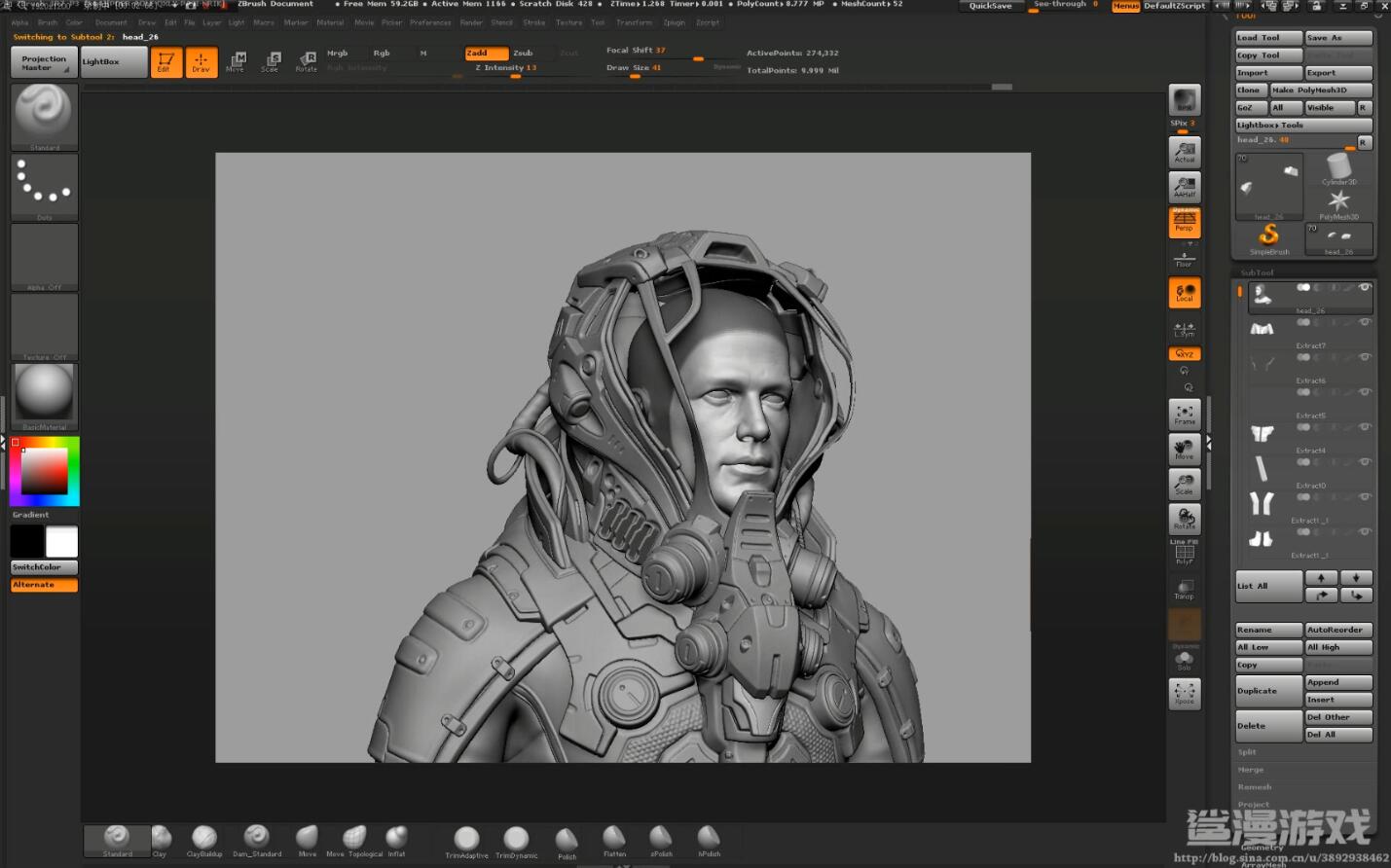Toggle PolyF line fill display
1391x868 pixels.
click(x=1185, y=554)
